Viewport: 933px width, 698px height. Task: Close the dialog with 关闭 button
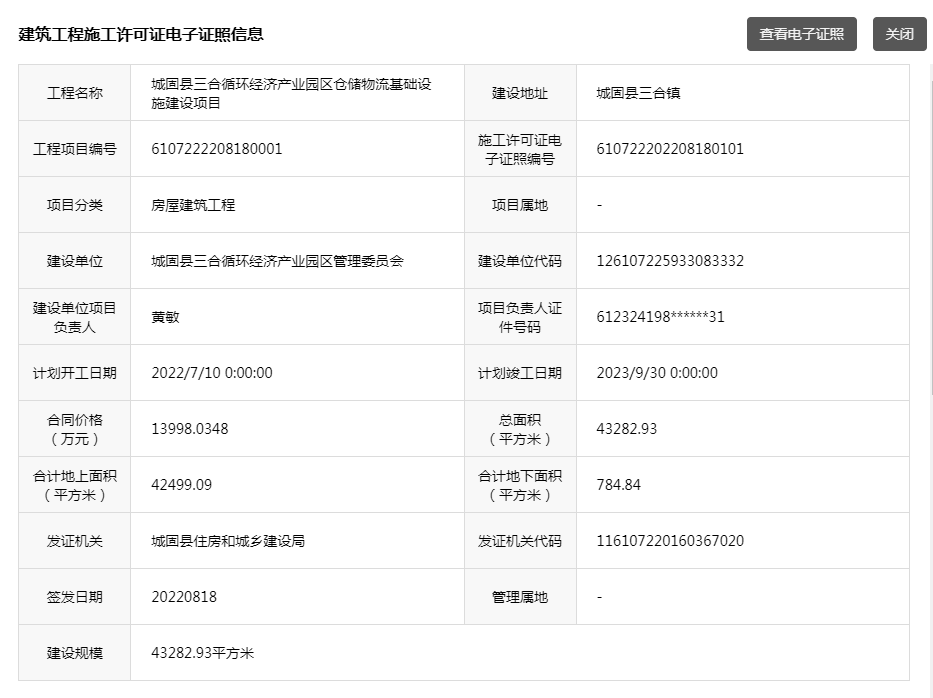(899, 34)
